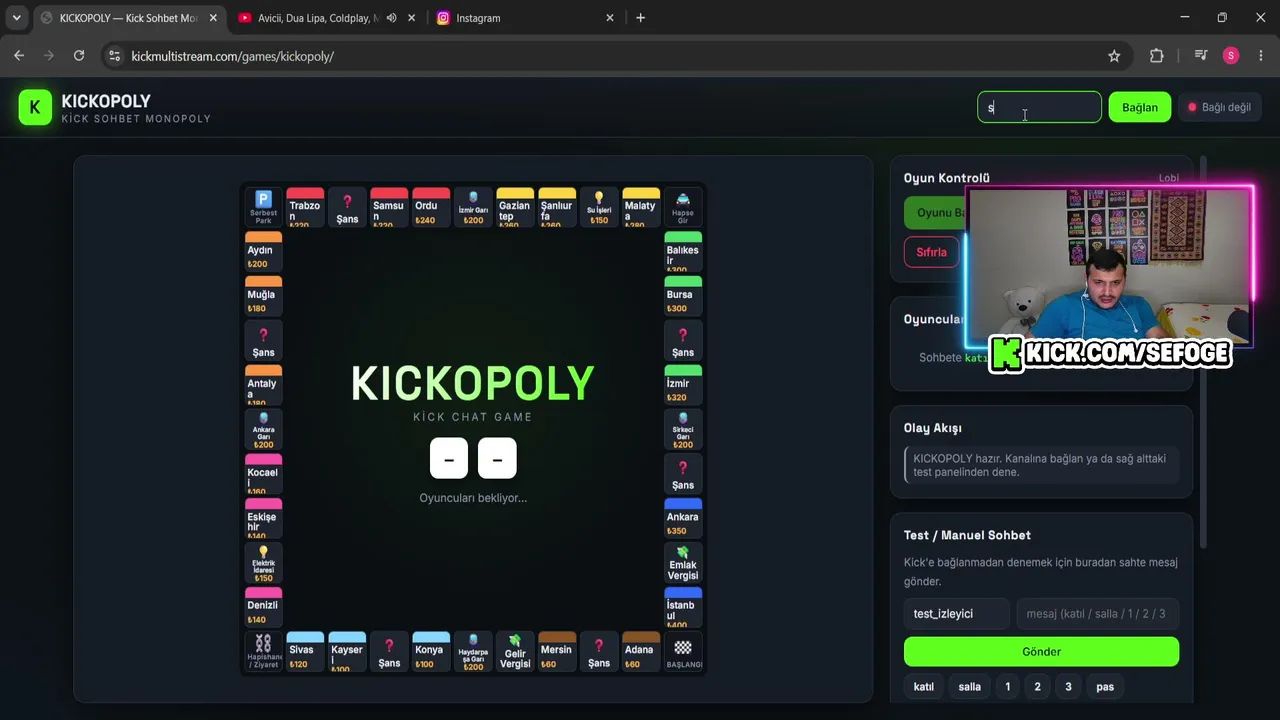The height and width of the screenshot is (720, 1280).
Task: Close the KICKOPOLY tab
Action: point(213,18)
